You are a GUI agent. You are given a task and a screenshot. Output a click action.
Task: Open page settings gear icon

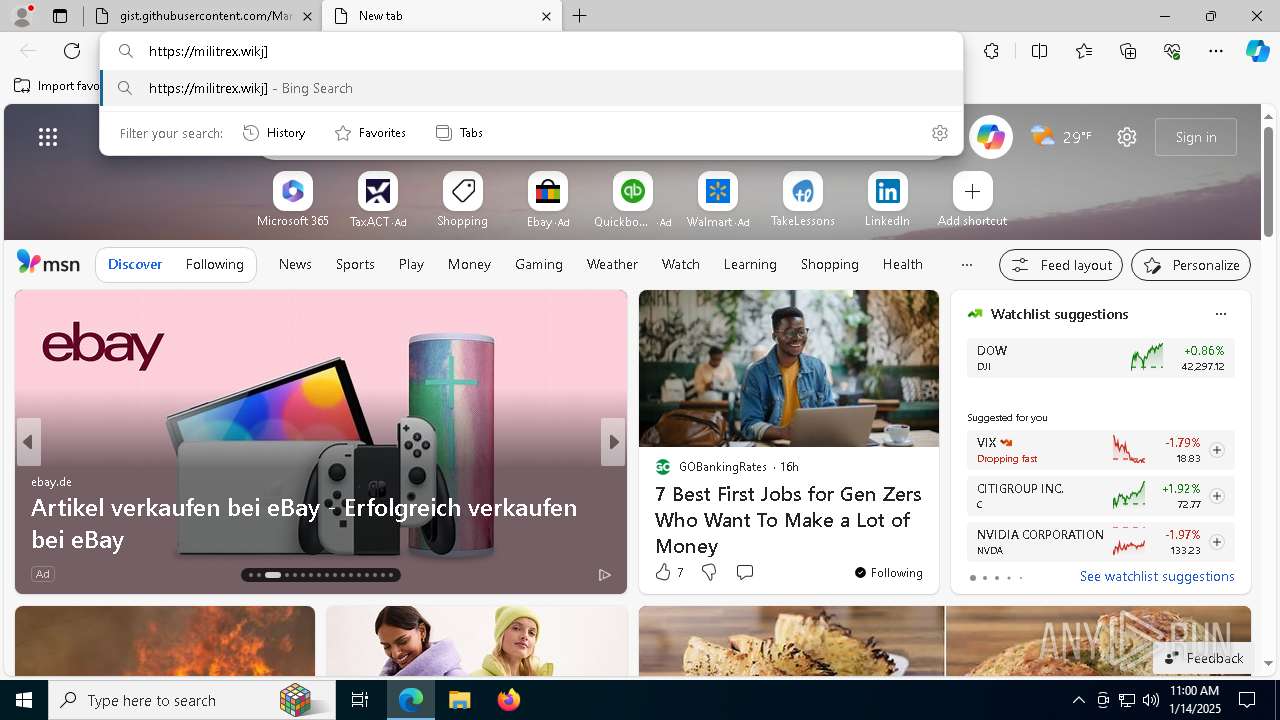click(x=1127, y=137)
